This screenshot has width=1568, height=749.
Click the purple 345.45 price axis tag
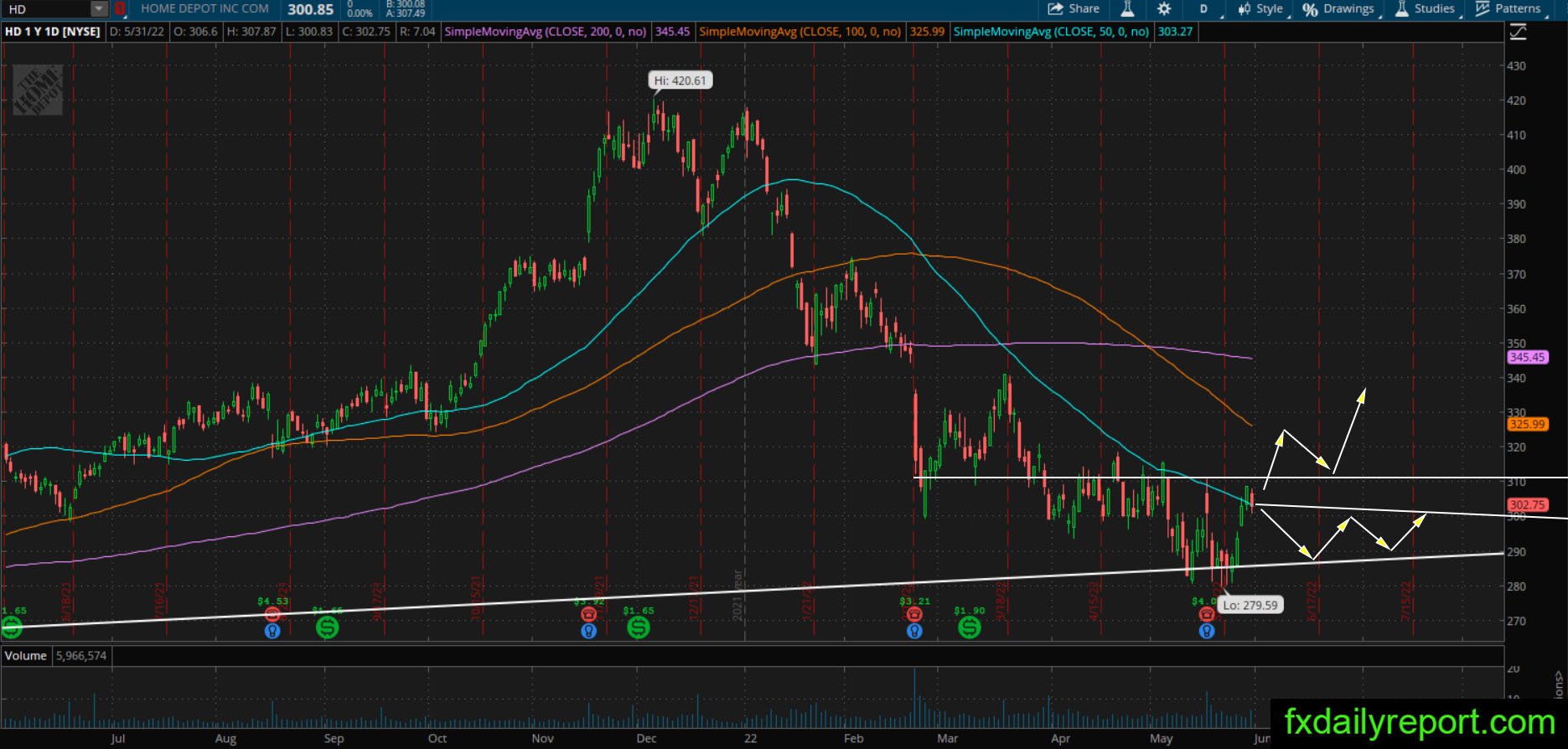pos(1527,357)
